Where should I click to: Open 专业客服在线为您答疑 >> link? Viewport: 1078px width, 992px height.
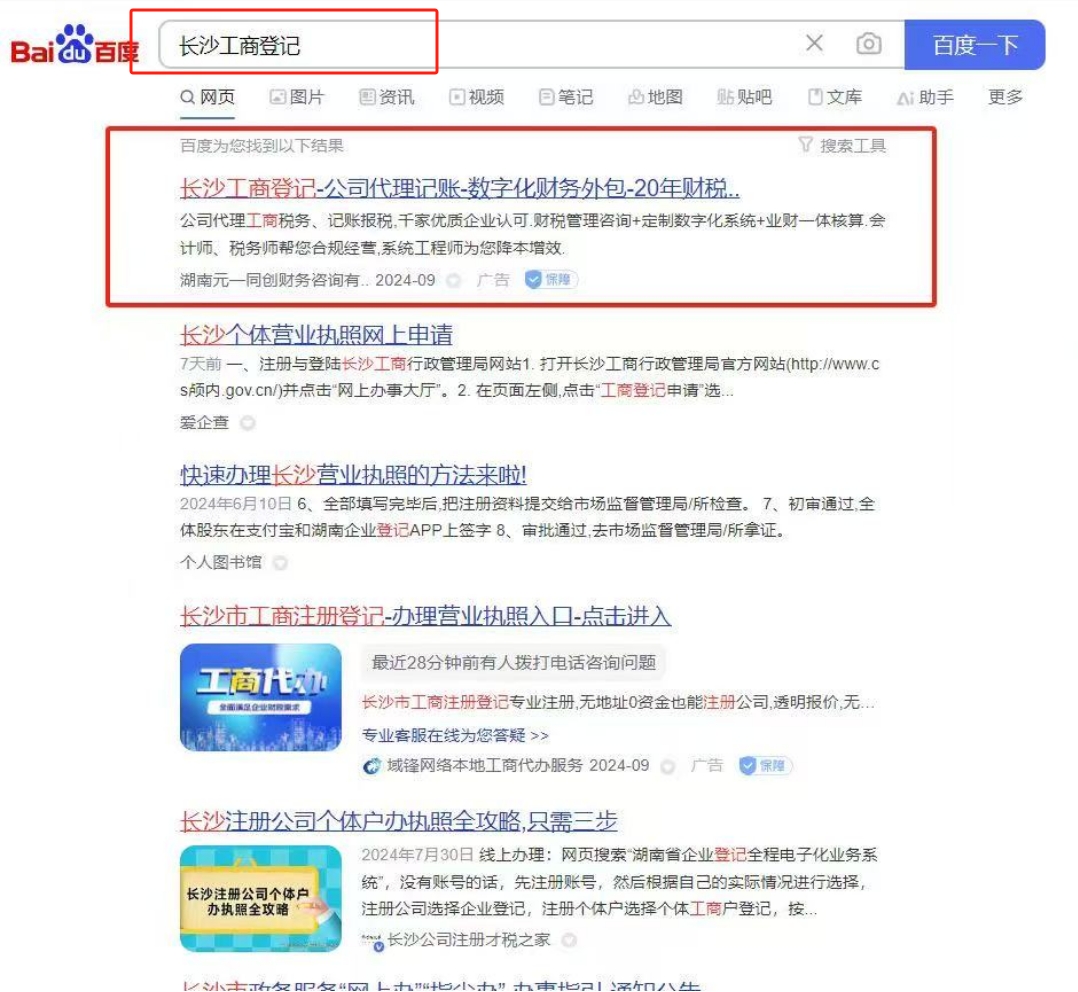click(455, 735)
